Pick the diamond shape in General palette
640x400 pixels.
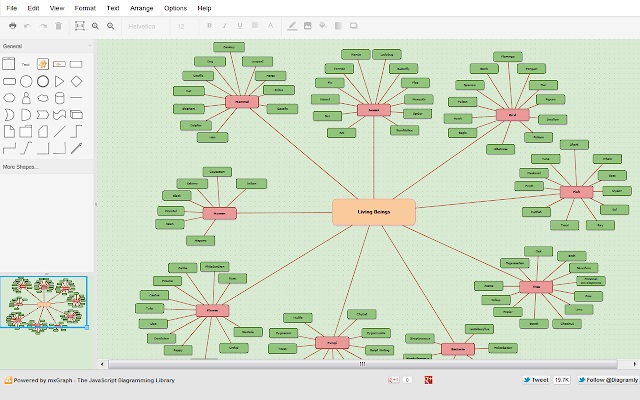click(x=76, y=81)
